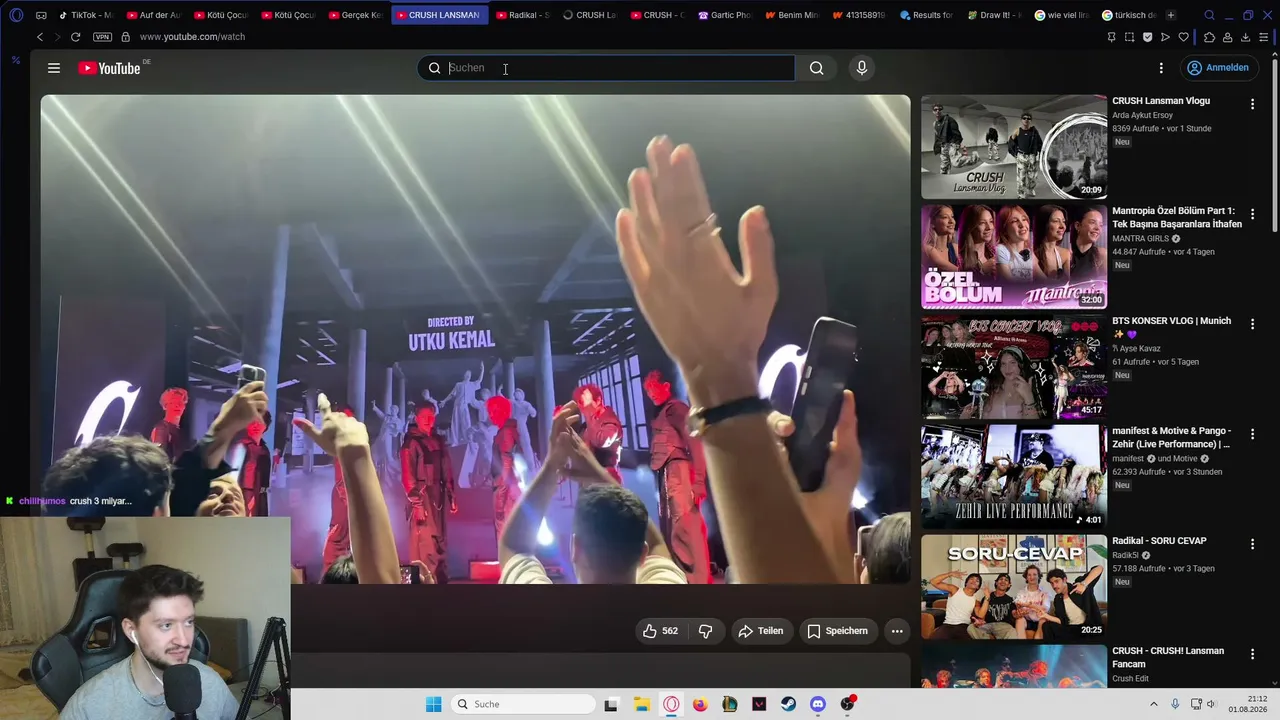Open options for CRUSH Lansman Vlogu

1252,104
